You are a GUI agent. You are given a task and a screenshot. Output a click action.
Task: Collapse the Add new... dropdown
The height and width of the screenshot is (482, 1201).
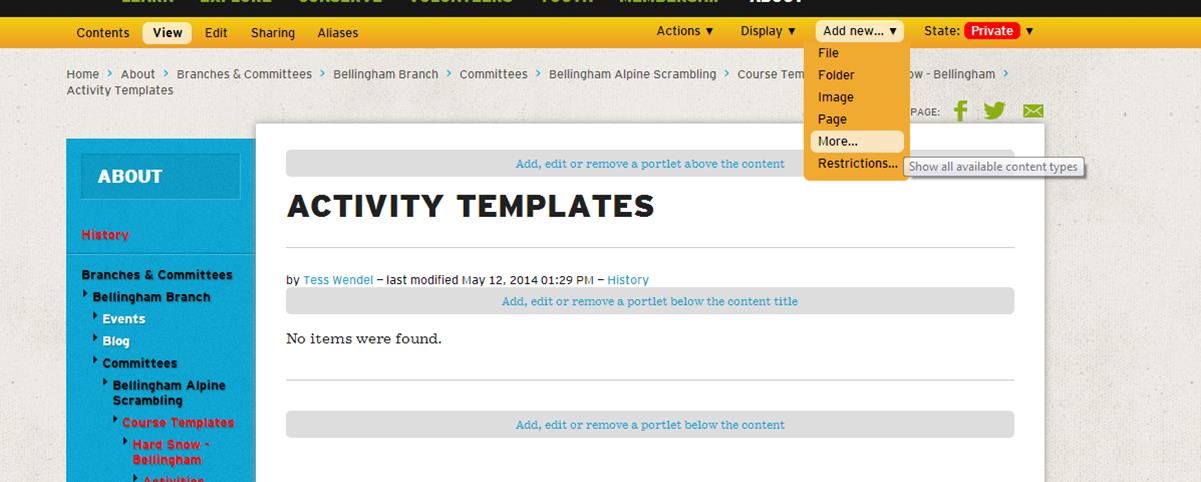pos(860,31)
